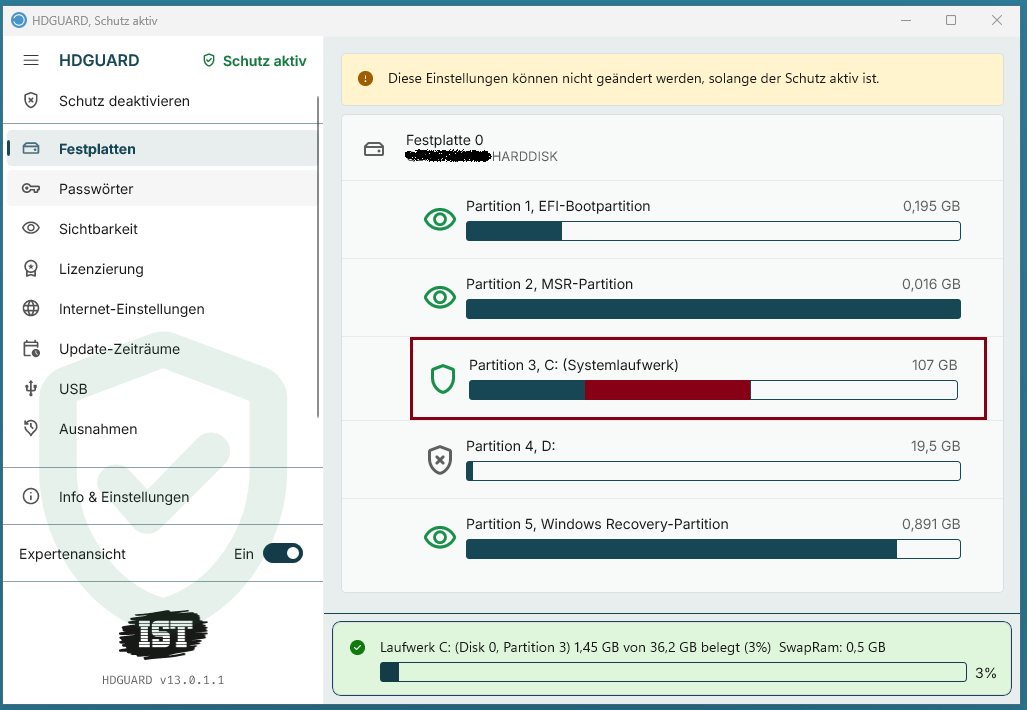Click the Partition 3, C: (Systemlaufwerk) label
The height and width of the screenshot is (710, 1027).
click(574, 365)
